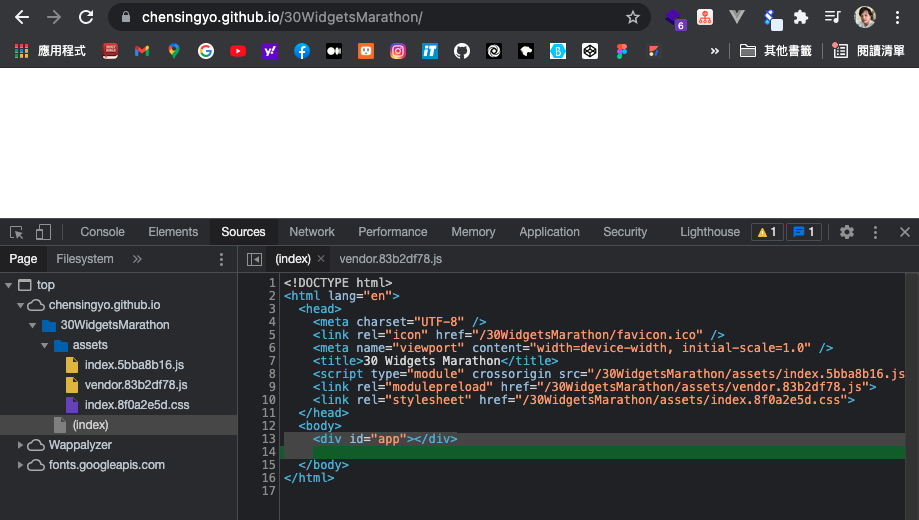Open the 閱讀清單 reading list
Viewport: 919px width, 520px height.
(868, 51)
